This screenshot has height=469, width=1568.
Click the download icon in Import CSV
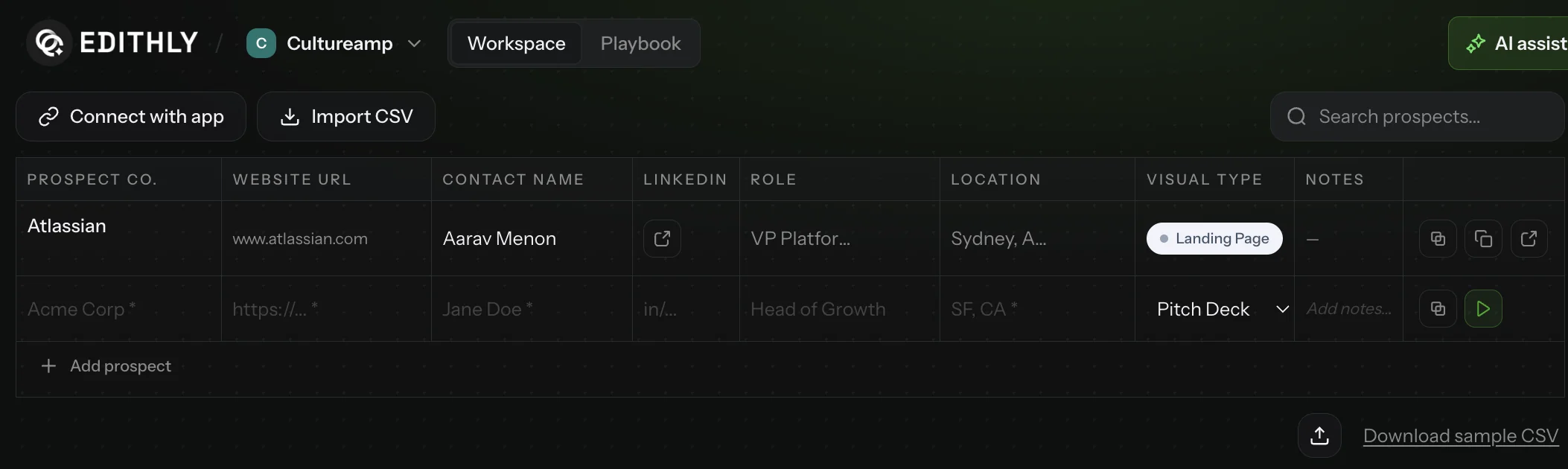pyautogui.click(x=290, y=116)
